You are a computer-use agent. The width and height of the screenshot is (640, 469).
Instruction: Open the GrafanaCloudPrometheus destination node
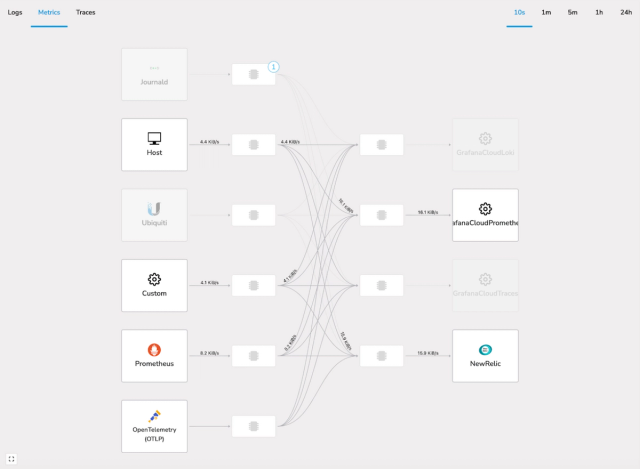pos(485,215)
